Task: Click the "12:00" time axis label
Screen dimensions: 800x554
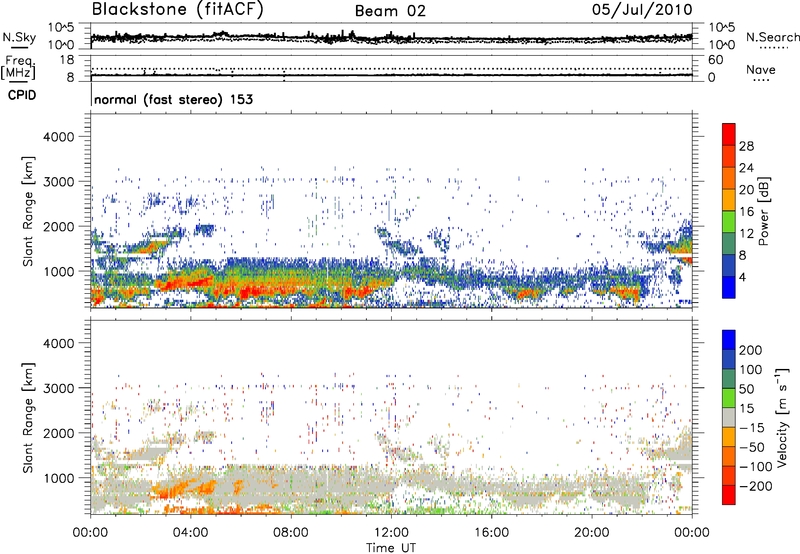Action: click(391, 533)
